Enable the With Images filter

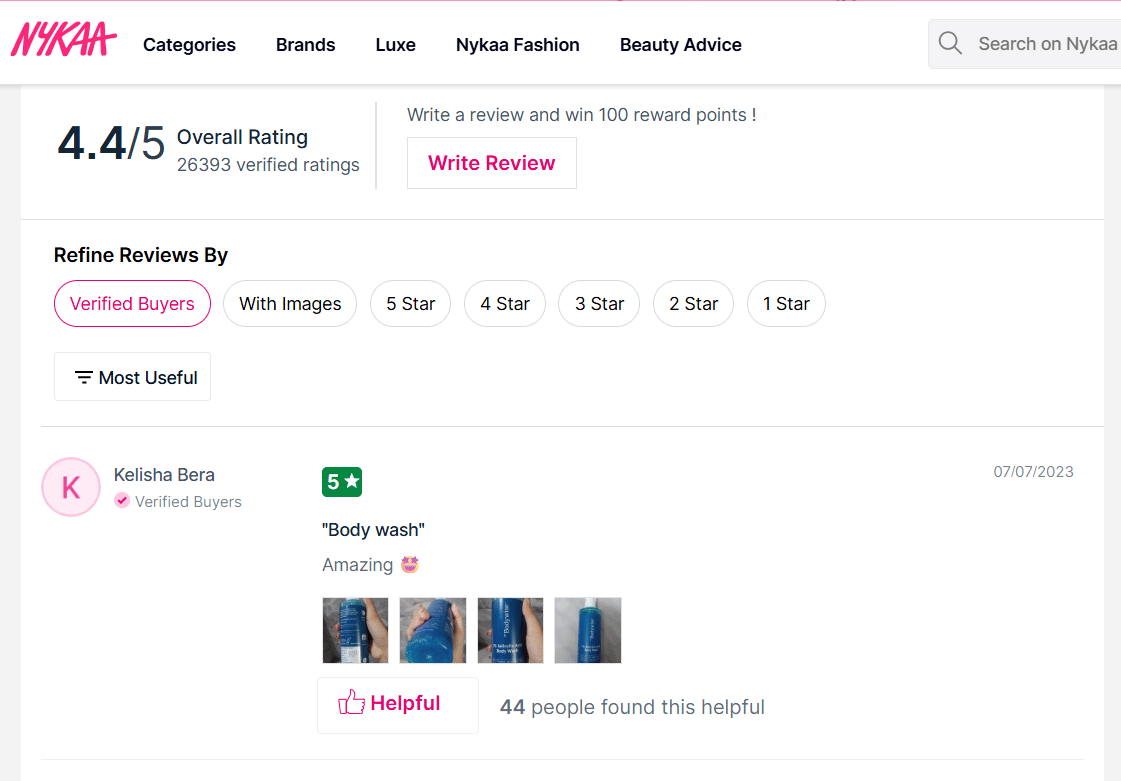pyautogui.click(x=290, y=304)
